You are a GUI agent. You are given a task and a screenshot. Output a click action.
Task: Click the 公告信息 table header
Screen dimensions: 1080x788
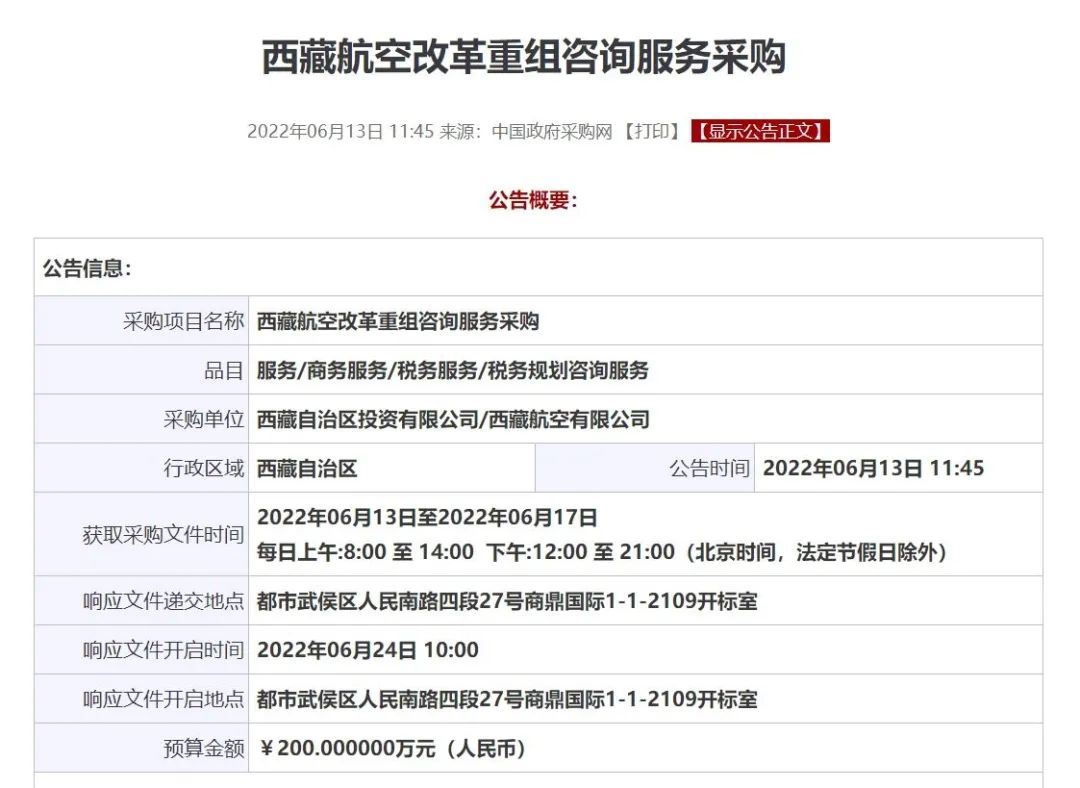[x=88, y=268]
